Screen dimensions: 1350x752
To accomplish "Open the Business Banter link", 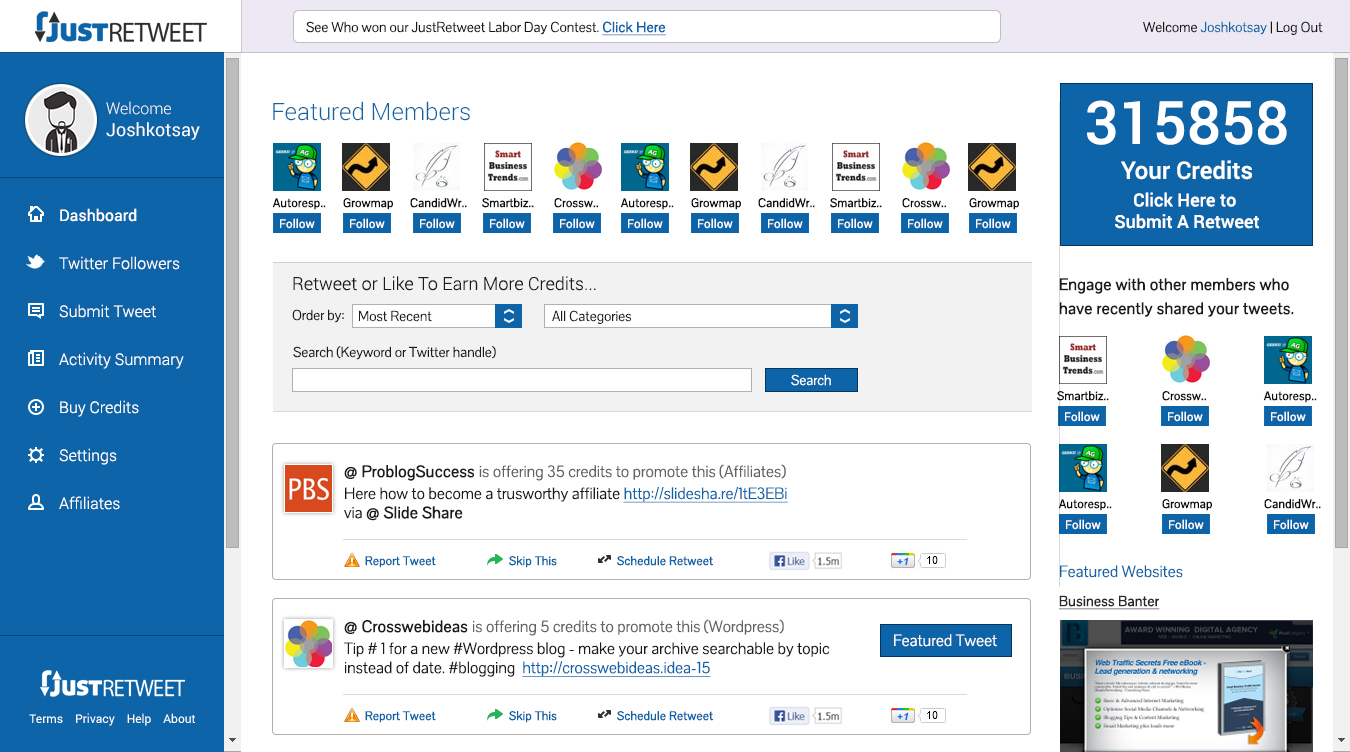I will [x=1109, y=601].
